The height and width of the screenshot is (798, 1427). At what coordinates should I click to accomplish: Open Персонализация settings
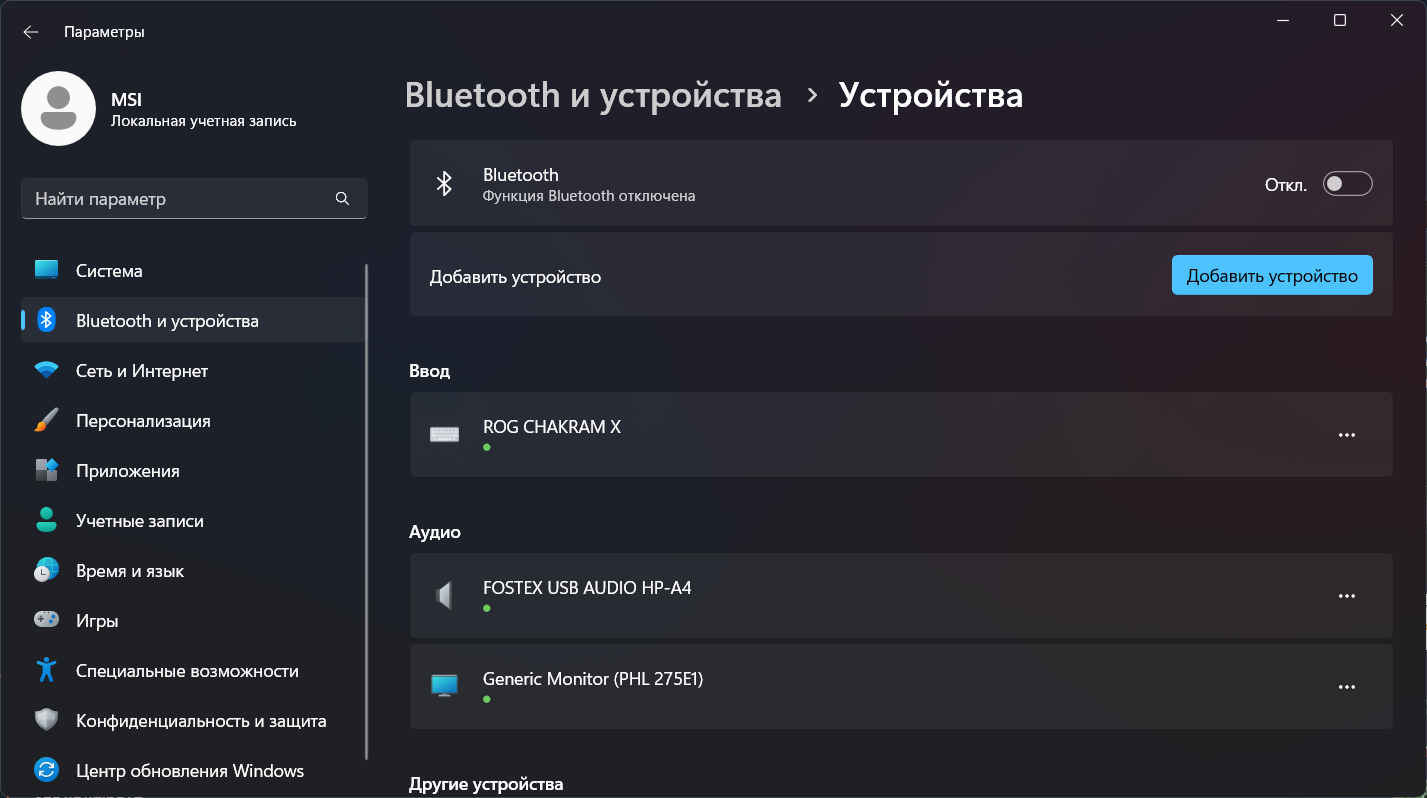(x=193, y=421)
